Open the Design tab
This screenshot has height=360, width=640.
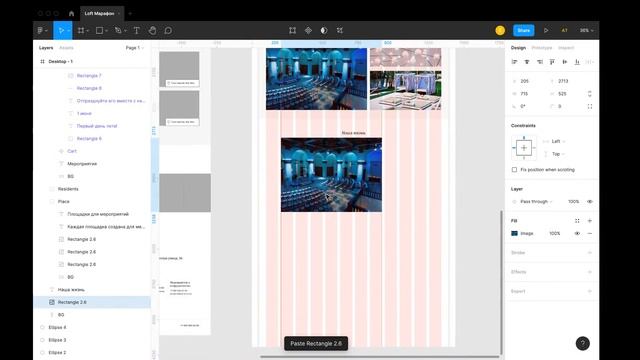point(518,48)
